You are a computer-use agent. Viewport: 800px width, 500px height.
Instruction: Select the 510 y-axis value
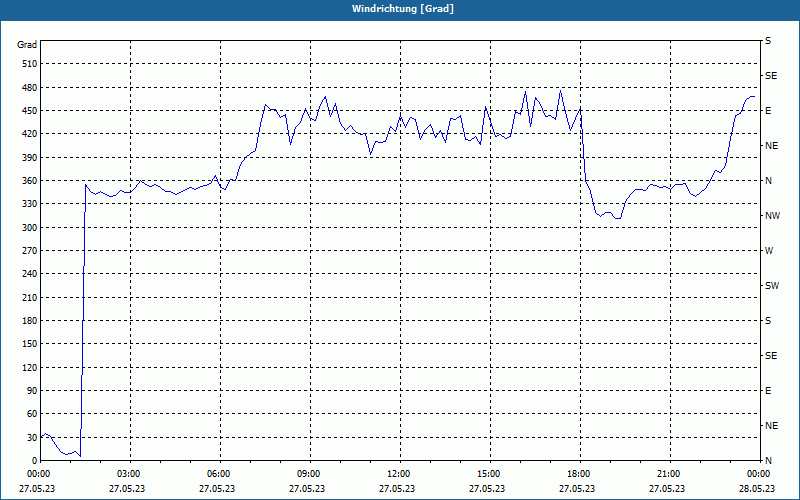coord(29,64)
